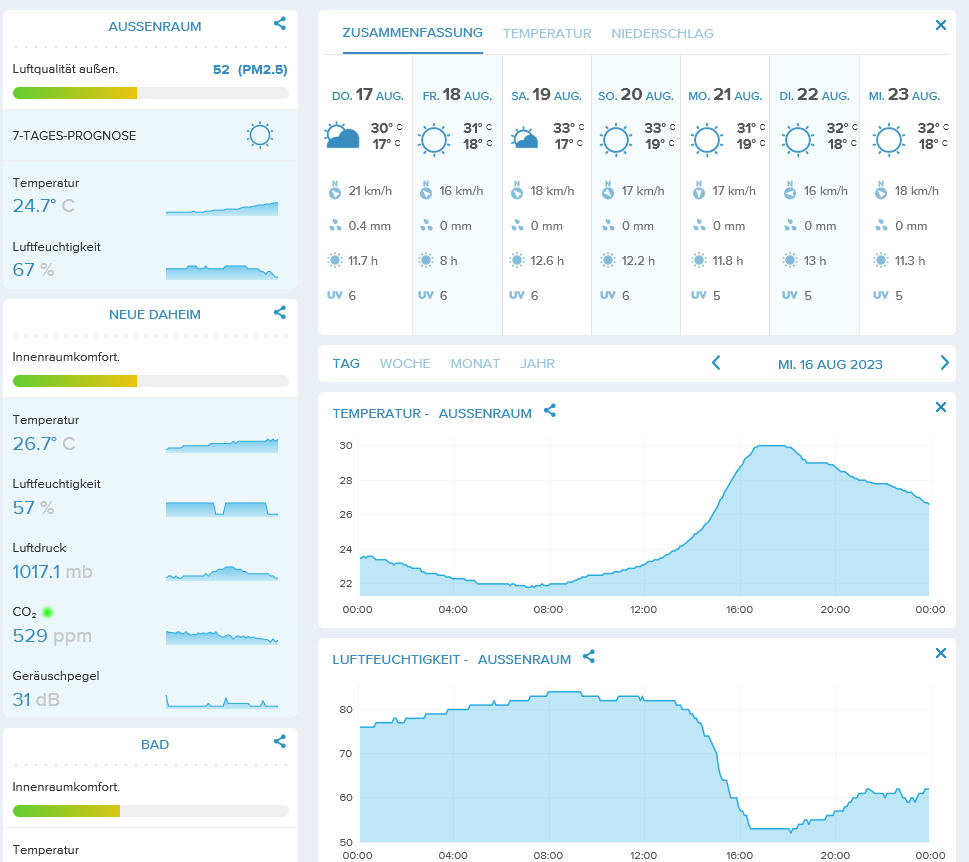Open Aussenraum Luftfeuchtigkeit 67 % reading
The height and width of the screenshot is (862, 969).
33,269
